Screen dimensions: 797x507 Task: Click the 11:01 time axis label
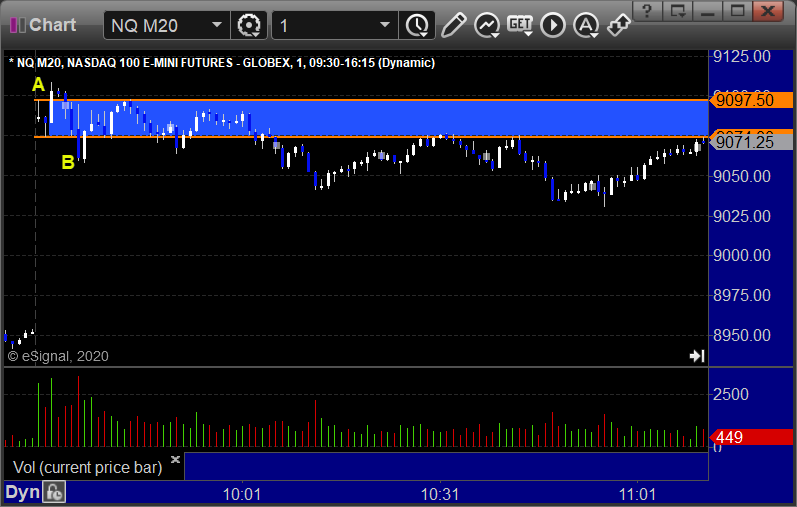637,494
